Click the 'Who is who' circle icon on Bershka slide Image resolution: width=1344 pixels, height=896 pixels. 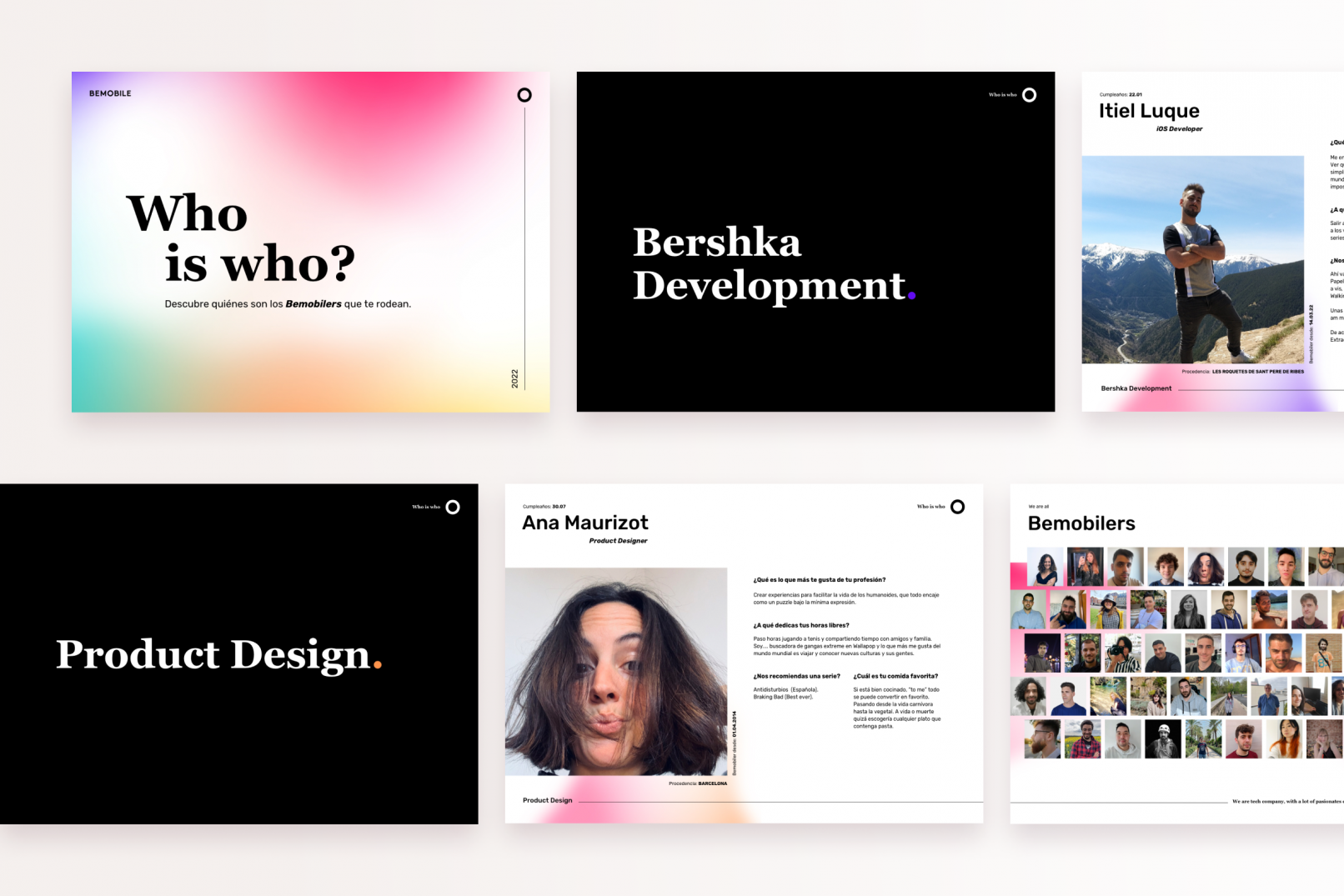[x=1028, y=95]
